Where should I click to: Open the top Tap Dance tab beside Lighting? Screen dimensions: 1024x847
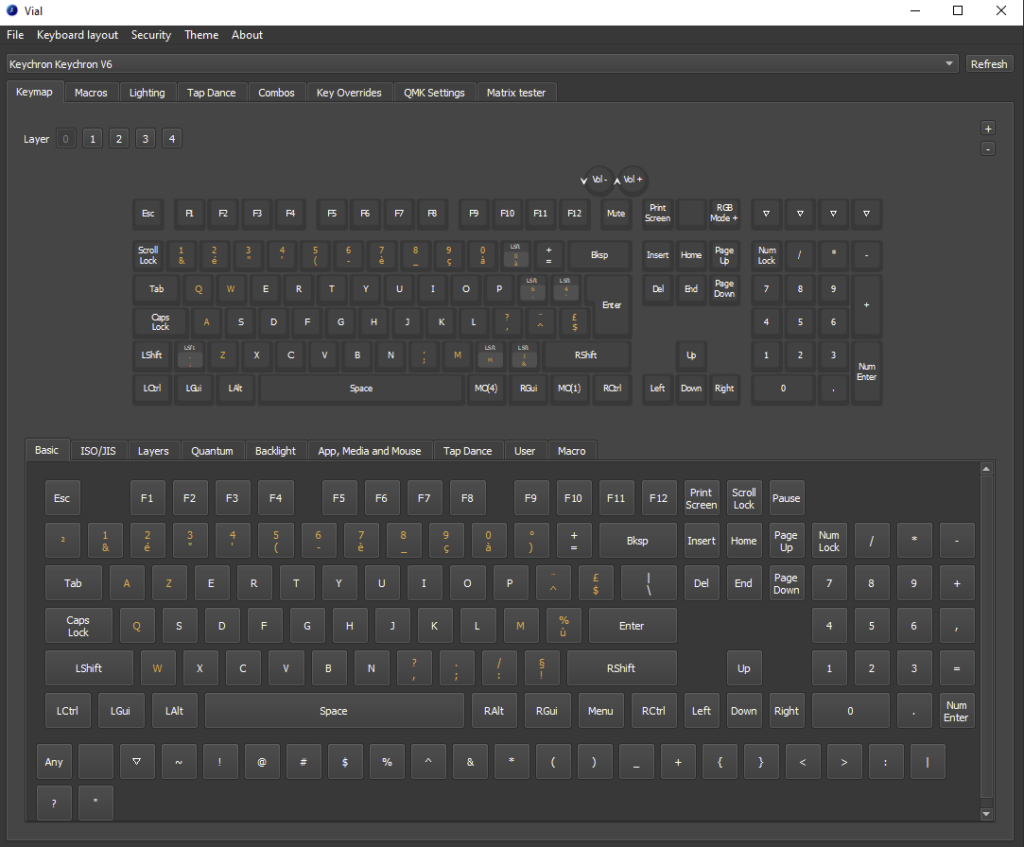pos(212,93)
